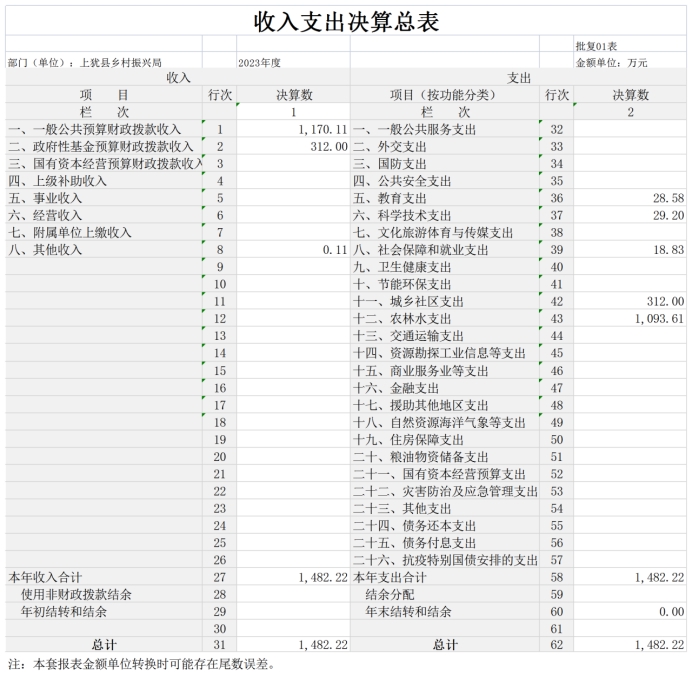Click the 金额单位：万元 cell
The height and width of the screenshot is (675, 693).
point(611,62)
